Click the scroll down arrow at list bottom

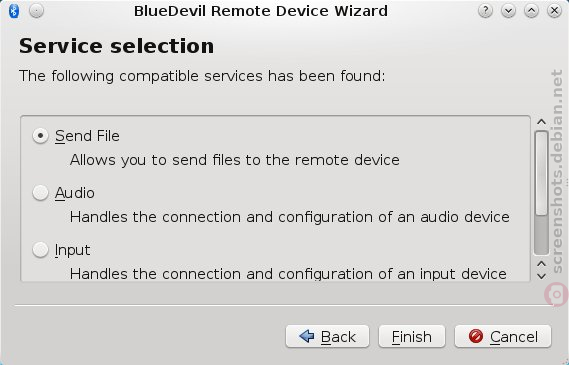541,276
